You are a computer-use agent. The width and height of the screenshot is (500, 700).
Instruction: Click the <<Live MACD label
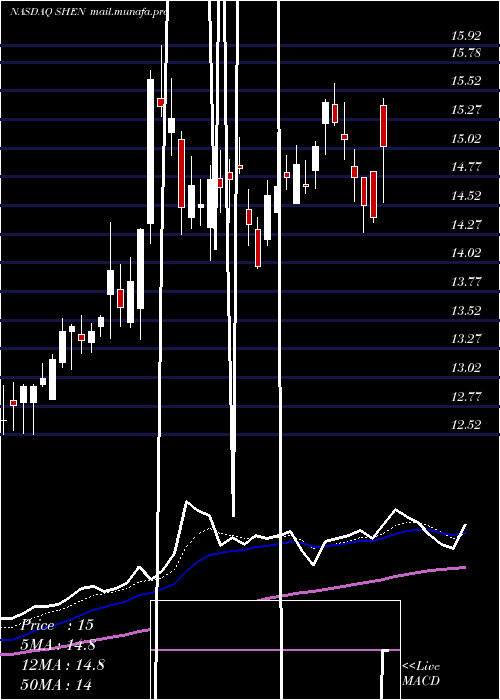(x=421, y=674)
